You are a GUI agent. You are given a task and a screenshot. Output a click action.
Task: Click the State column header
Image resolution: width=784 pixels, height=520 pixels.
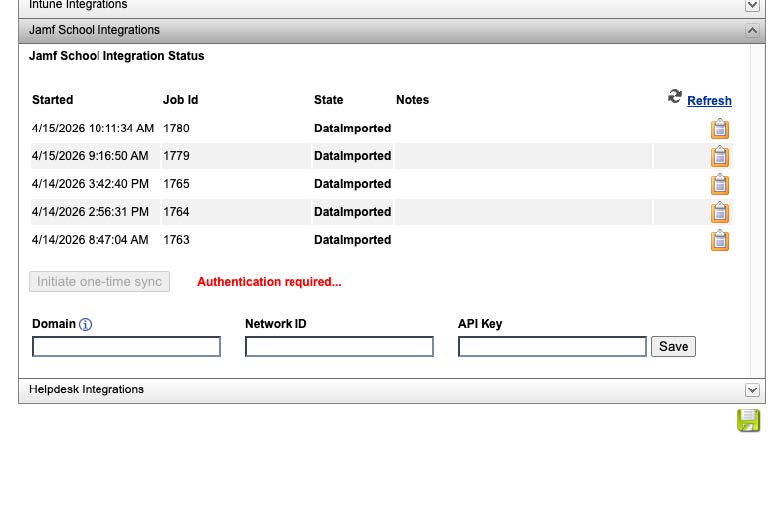click(328, 100)
